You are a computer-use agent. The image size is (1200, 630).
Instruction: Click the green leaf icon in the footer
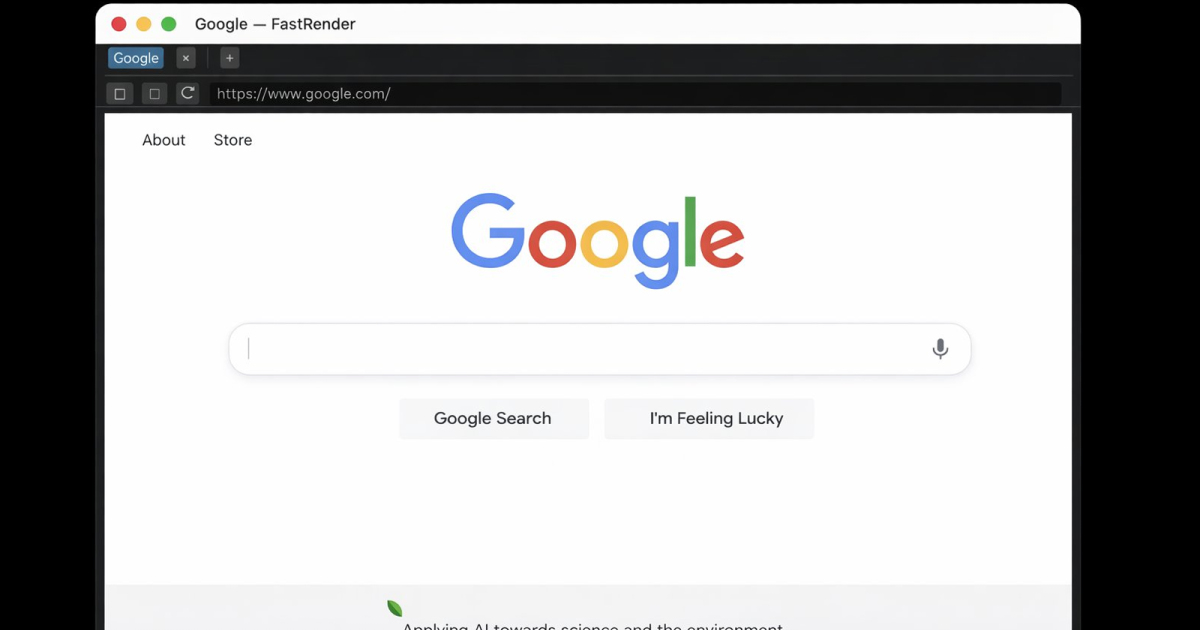coord(394,608)
